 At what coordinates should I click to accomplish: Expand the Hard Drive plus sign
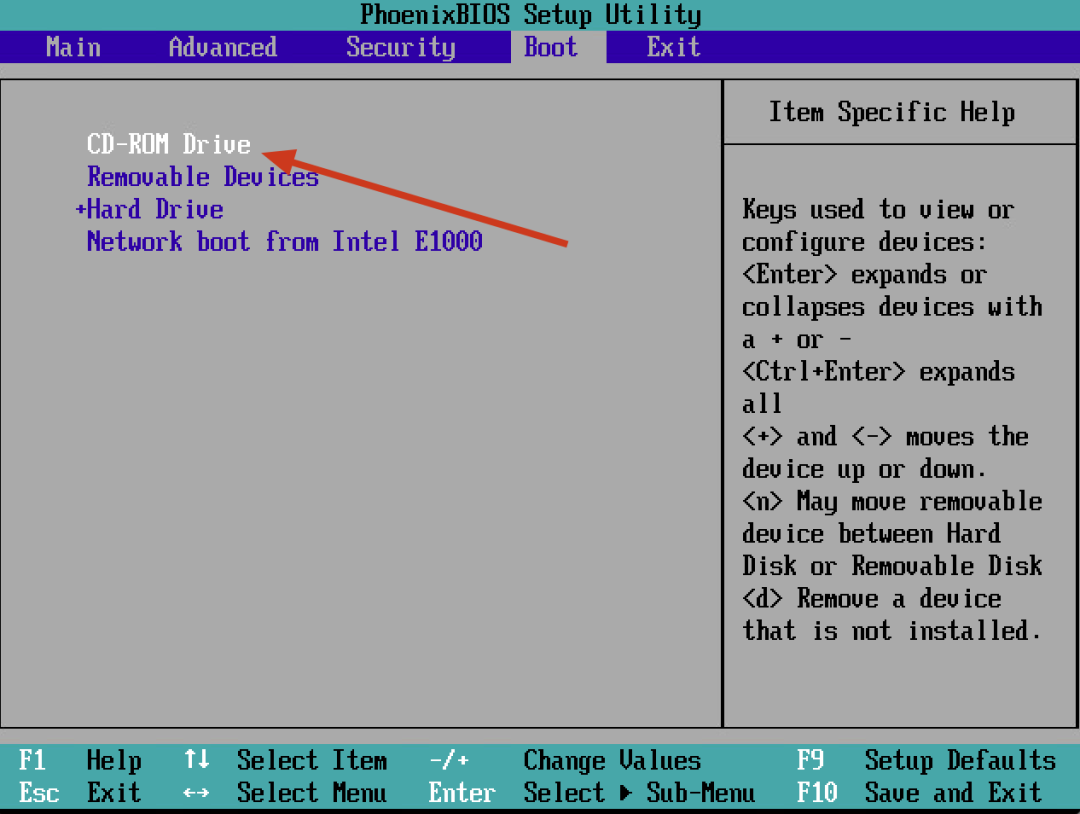pos(80,209)
